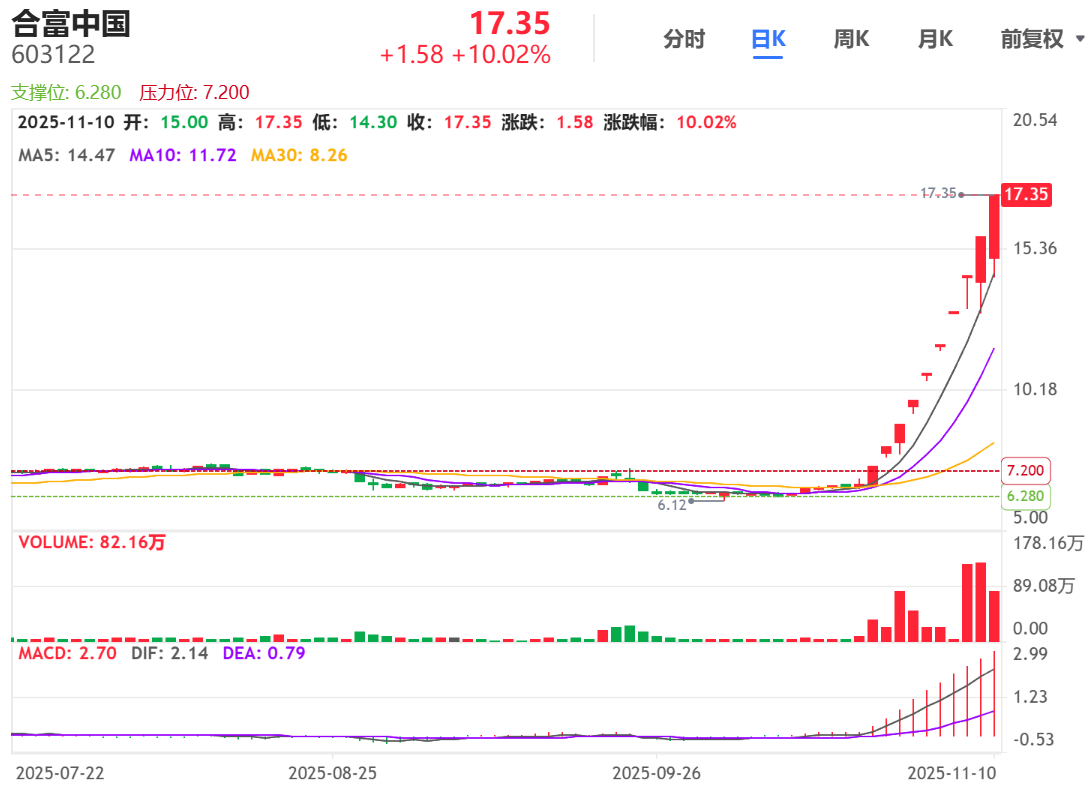Click the DIF: 2.14 label
The height and width of the screenshot is (792, 1092).
(170, 653)
